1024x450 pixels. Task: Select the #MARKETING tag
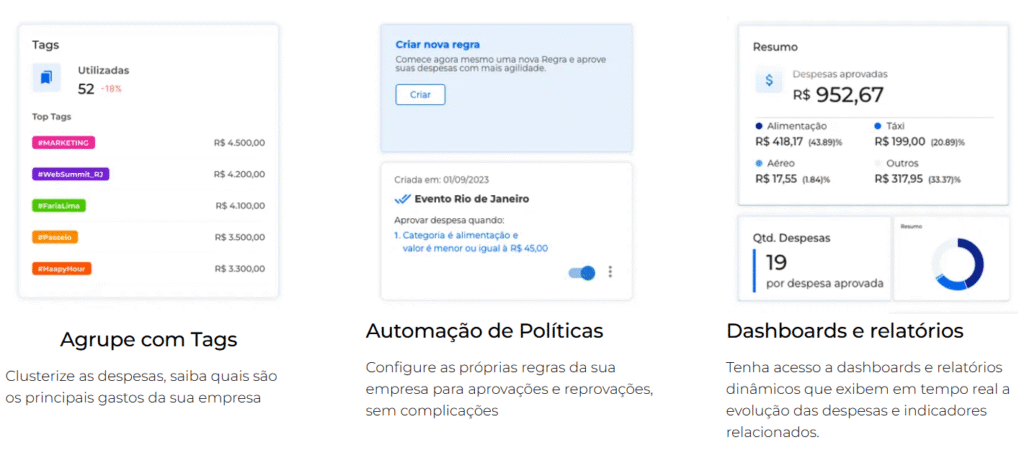(63, 143)
